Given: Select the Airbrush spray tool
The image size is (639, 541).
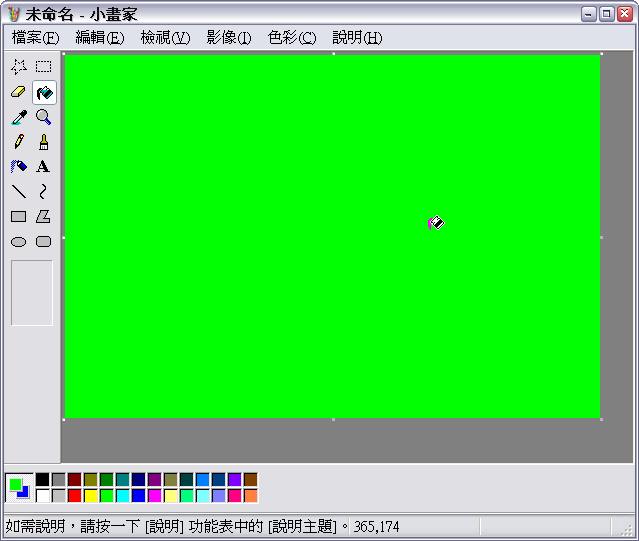Looking at the screenshot, I should tap(19, 167).
